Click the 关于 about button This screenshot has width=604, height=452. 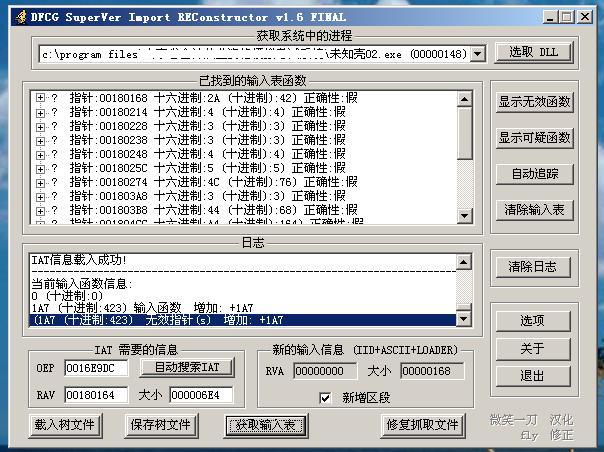click(x=532, y=349)
